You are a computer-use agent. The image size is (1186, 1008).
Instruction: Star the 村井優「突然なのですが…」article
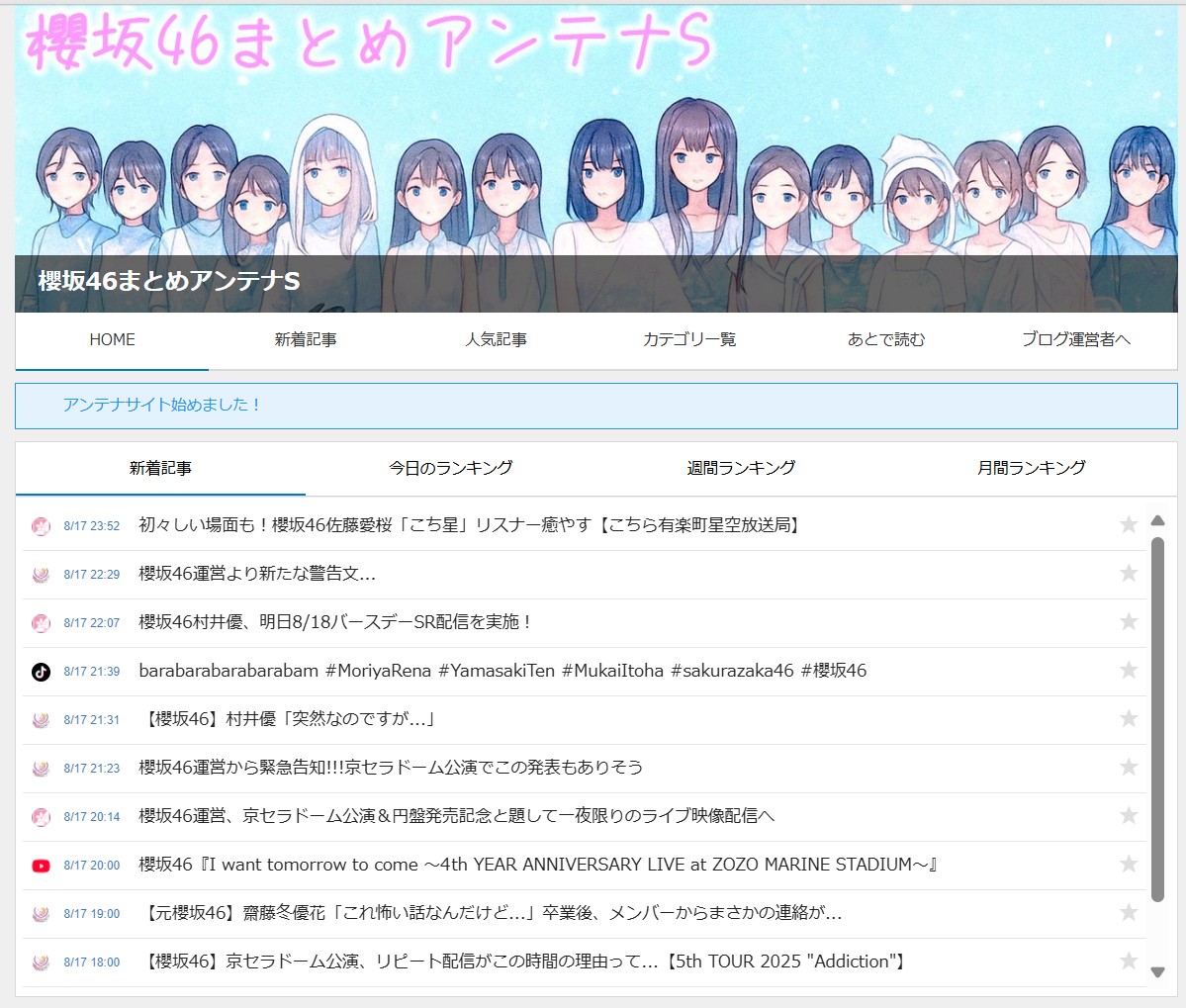coord(1129,718)
